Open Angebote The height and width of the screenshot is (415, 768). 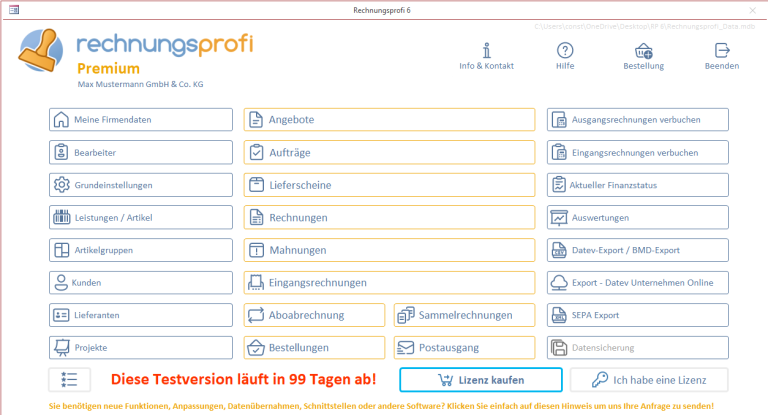(x=389, y=120)
